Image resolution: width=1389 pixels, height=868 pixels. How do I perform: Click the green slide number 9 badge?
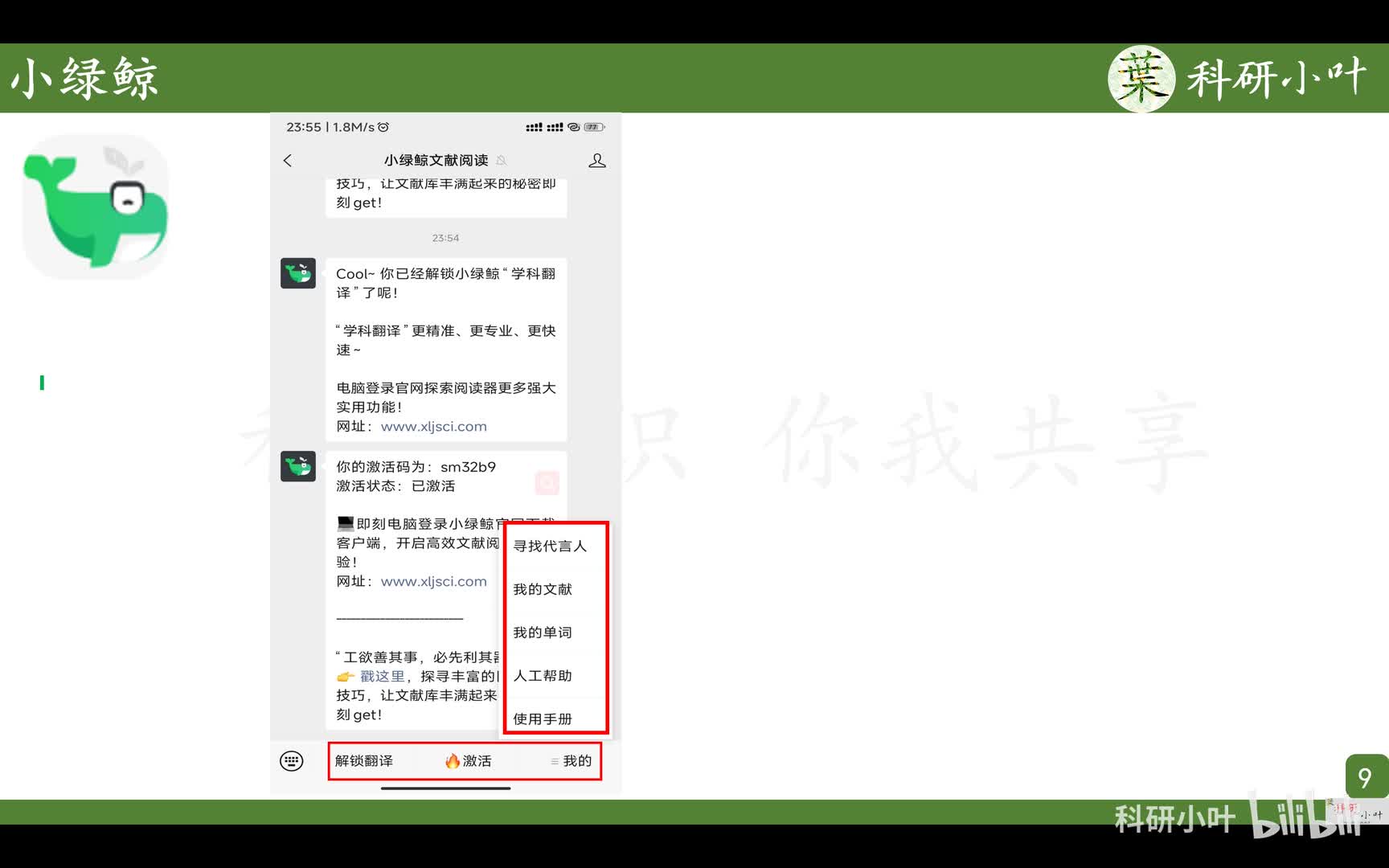click(x=1365, y=776)
